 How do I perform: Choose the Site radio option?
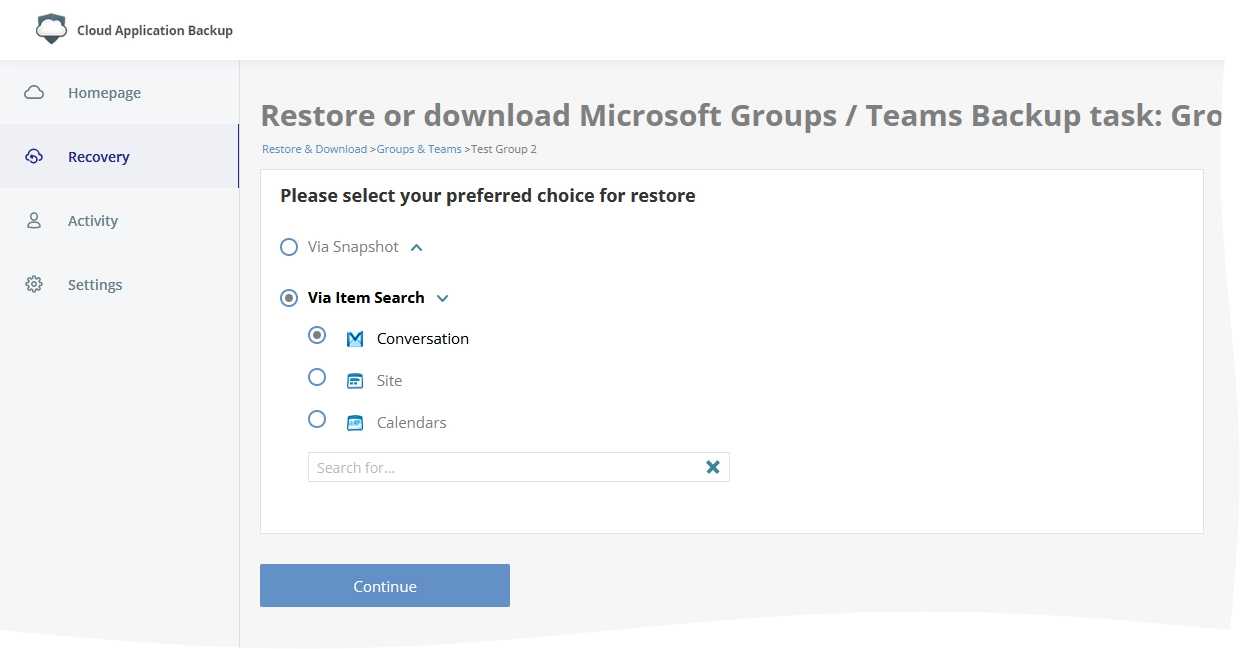tap(317, 377)
